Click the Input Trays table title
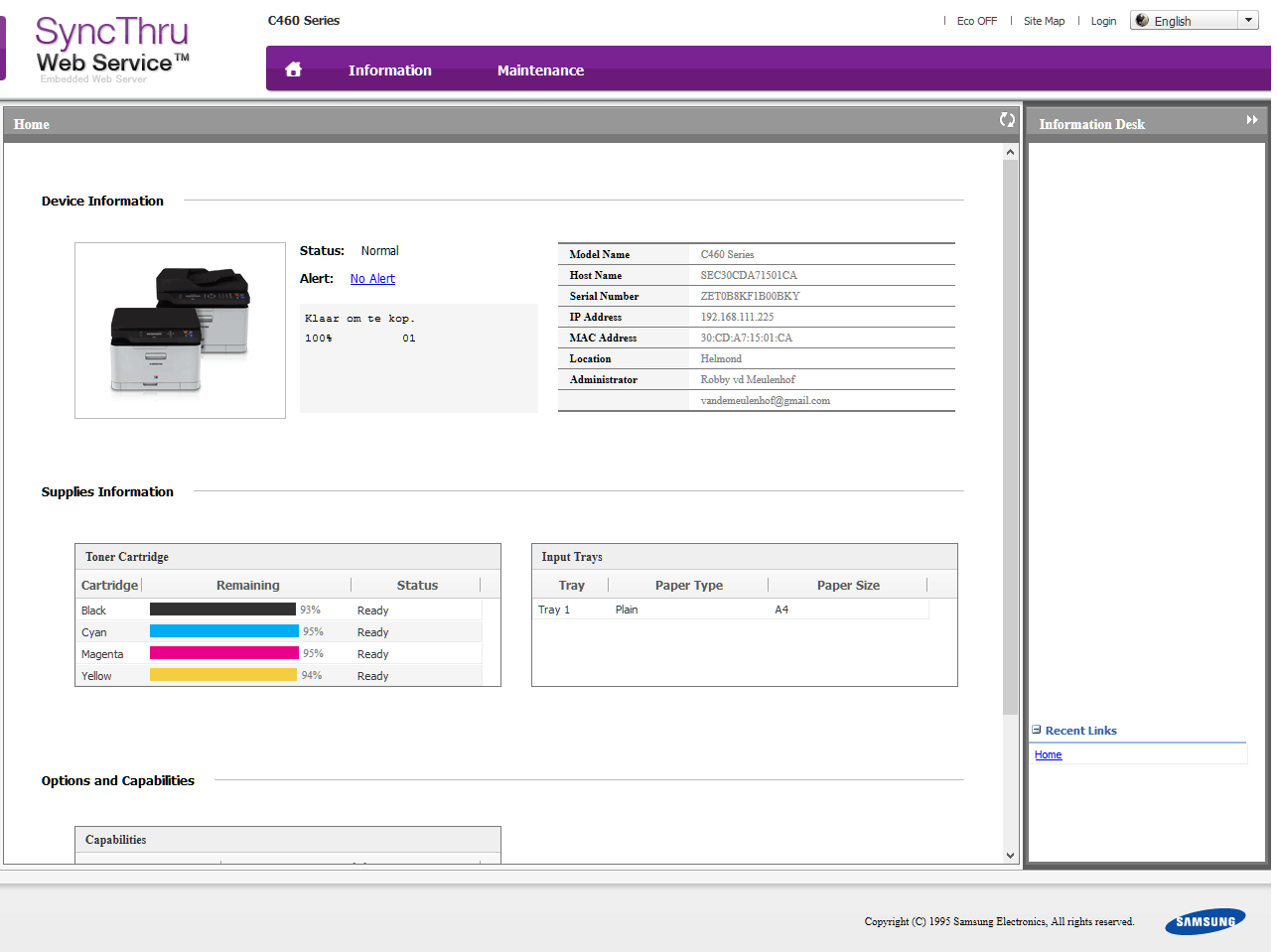This screenshot has width=1277, height=952. click(x=572, y=557)
